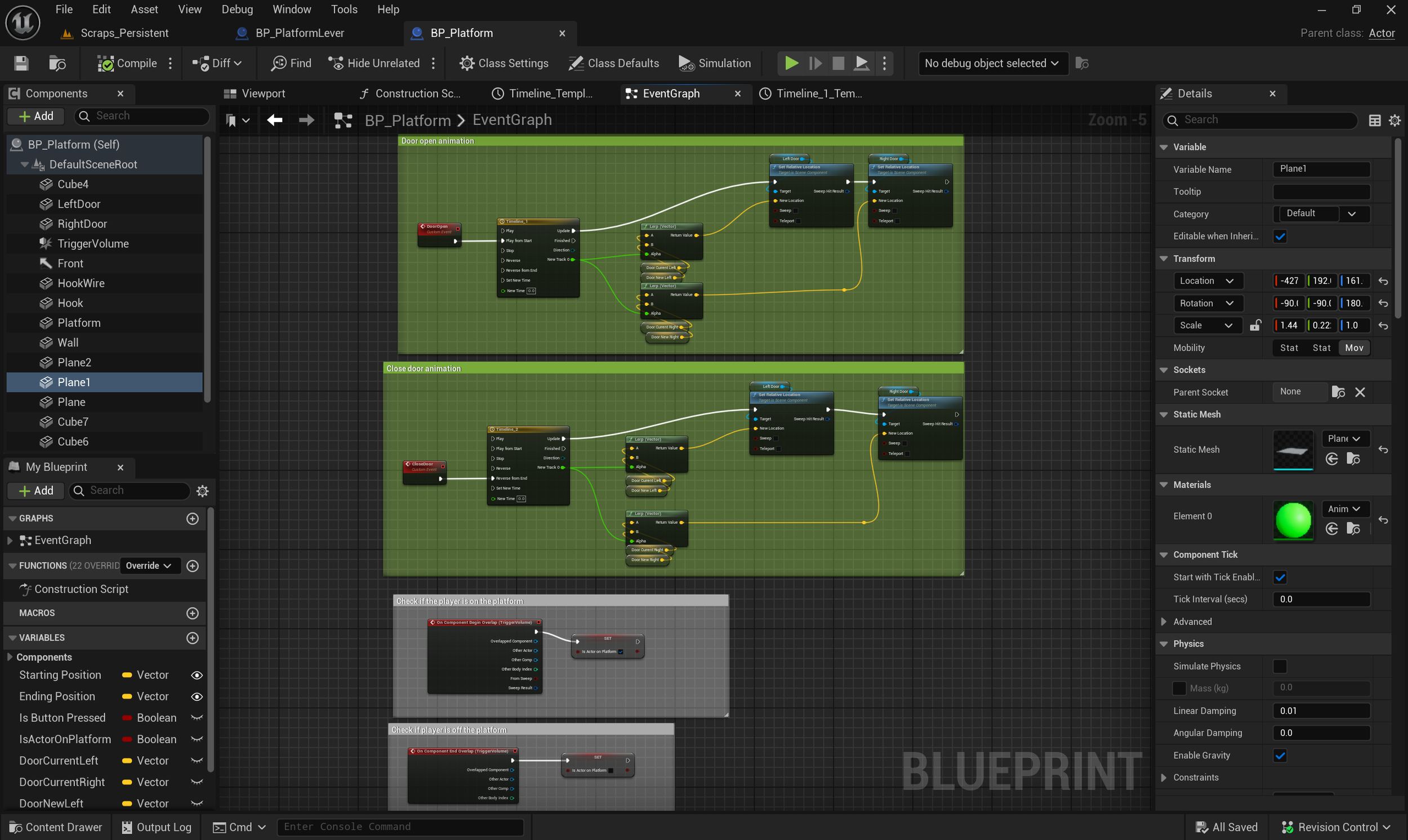
Task: Collapse the VARIABLES section
Action: tap(12, 638)
